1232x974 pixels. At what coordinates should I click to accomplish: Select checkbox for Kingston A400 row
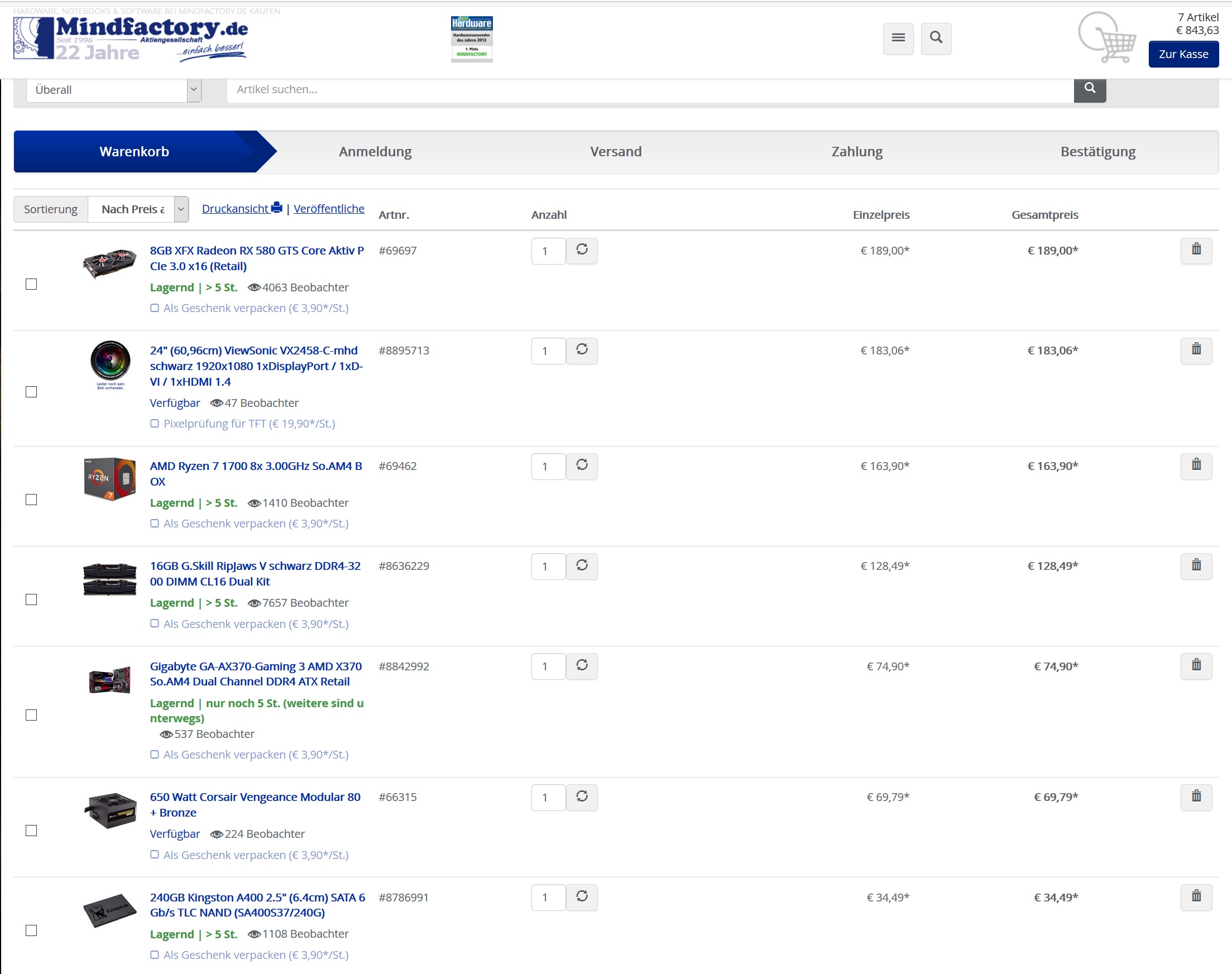click(31, 930)
